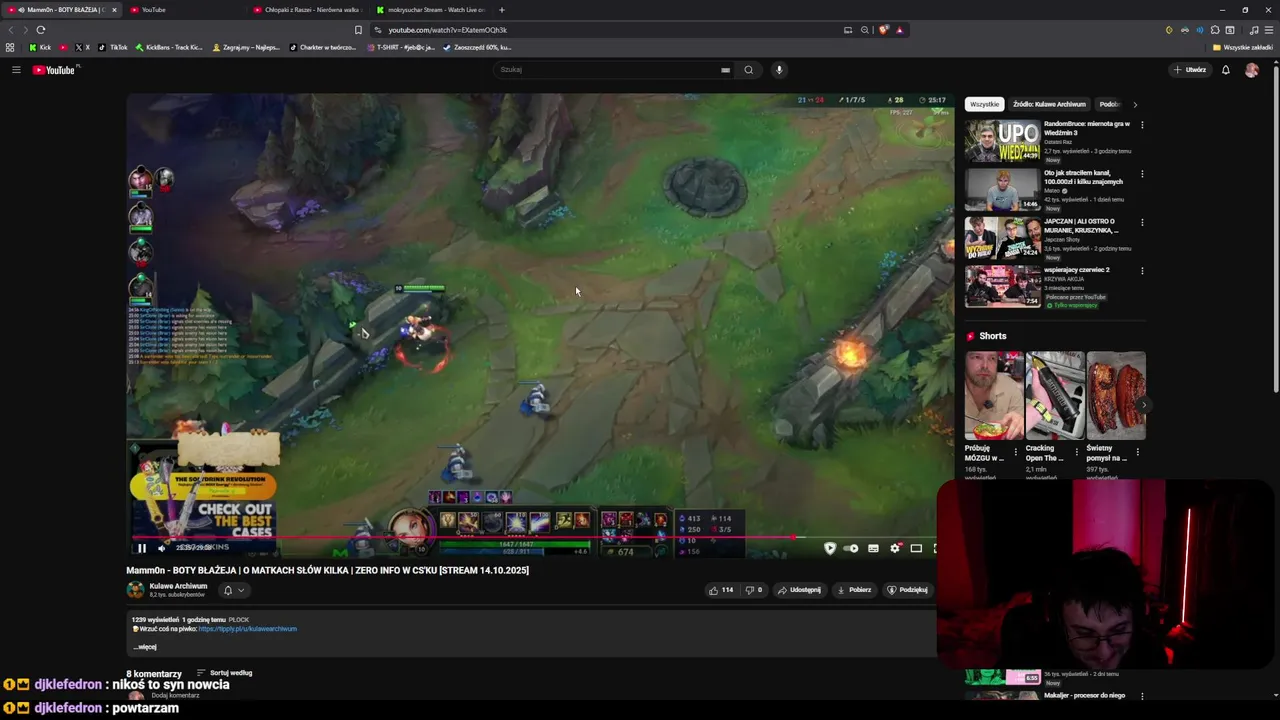Go to the YouTube home logo
The height and width of the screenshot is (720, 1280).
point(54,70)
